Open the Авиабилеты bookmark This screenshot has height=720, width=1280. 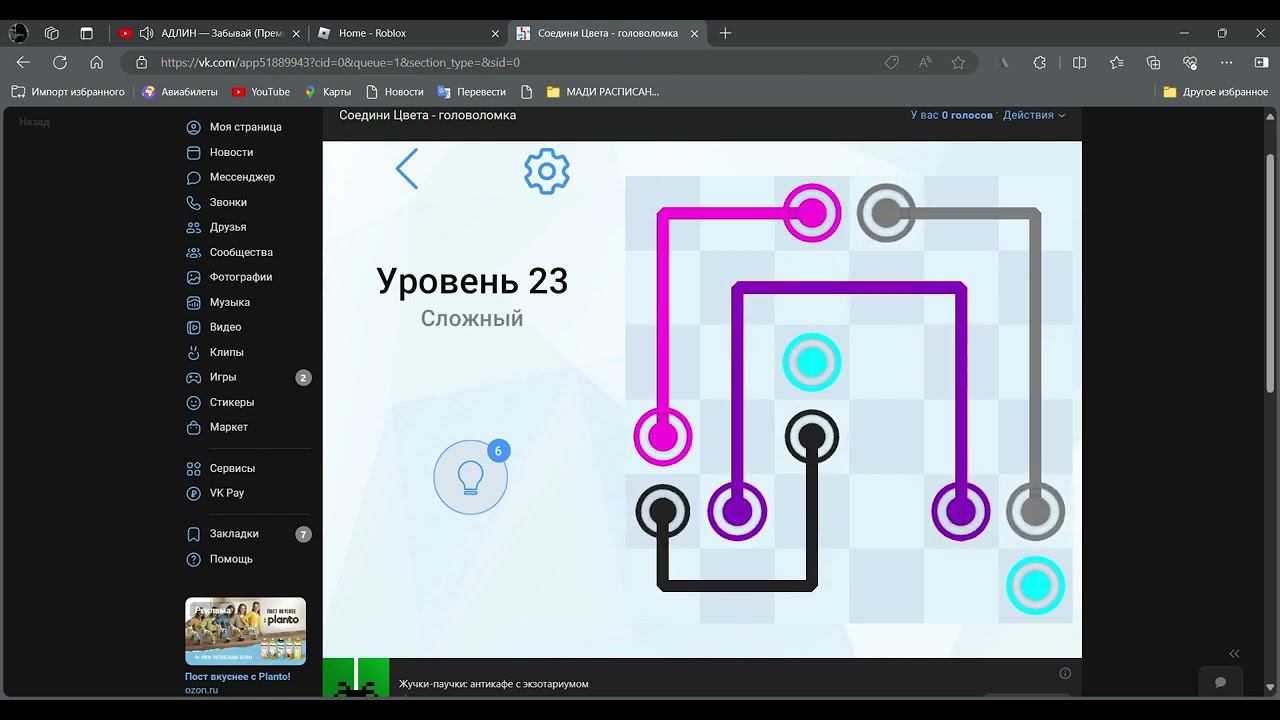(x=180, y=92)
